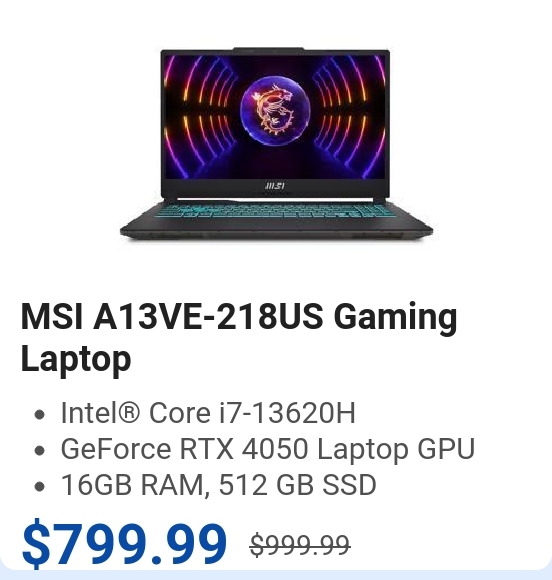
Task: Click the laptop's front base edge
Action: coord(276,233)
